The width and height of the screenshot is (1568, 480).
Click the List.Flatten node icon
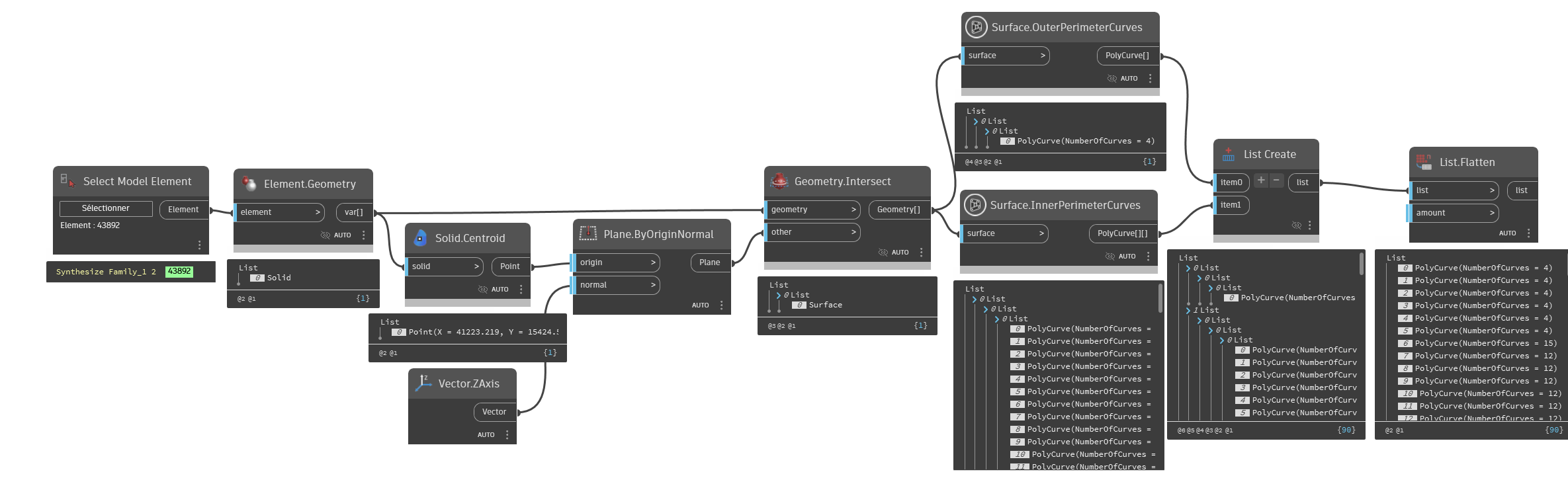click(x=1424, y=162)
